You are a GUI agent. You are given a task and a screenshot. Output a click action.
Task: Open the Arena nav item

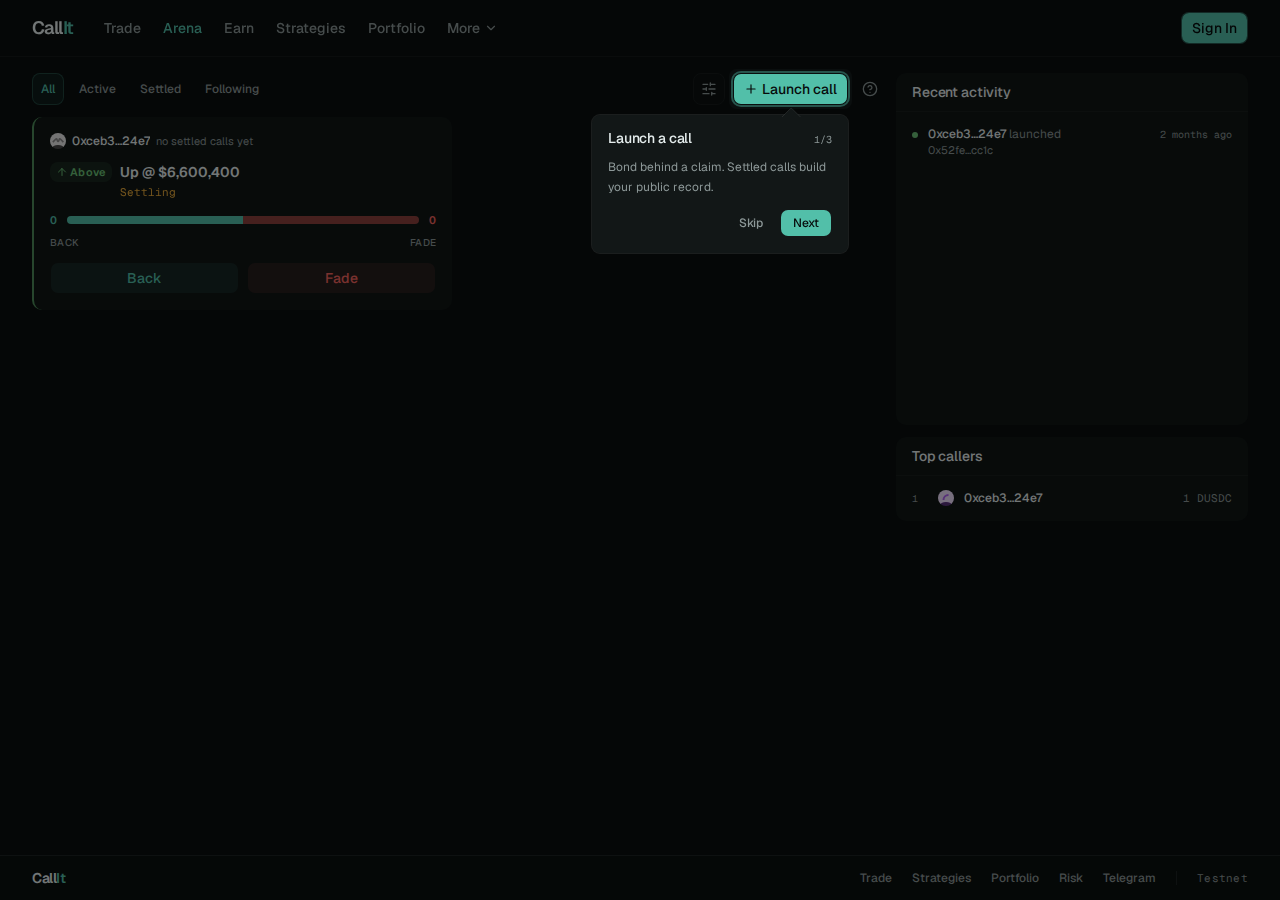click(182, 28)
